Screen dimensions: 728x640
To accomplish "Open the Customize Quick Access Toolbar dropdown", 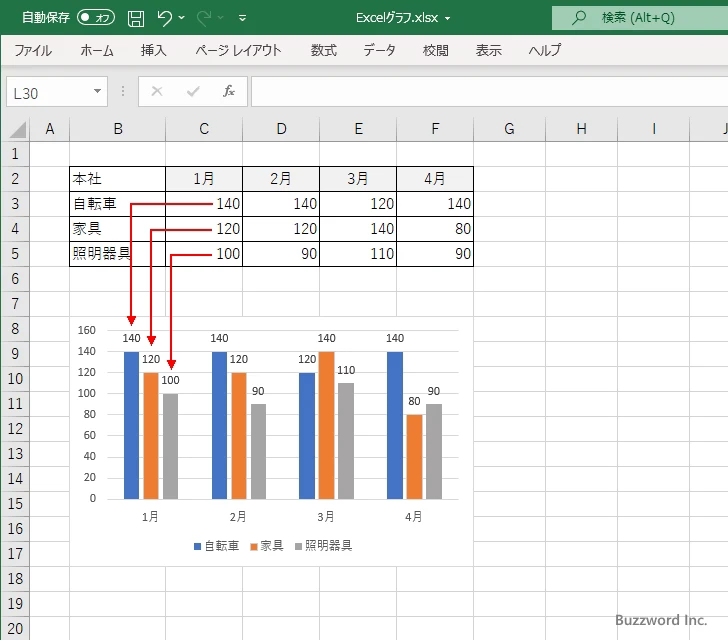I will click(x=242, y=18).
